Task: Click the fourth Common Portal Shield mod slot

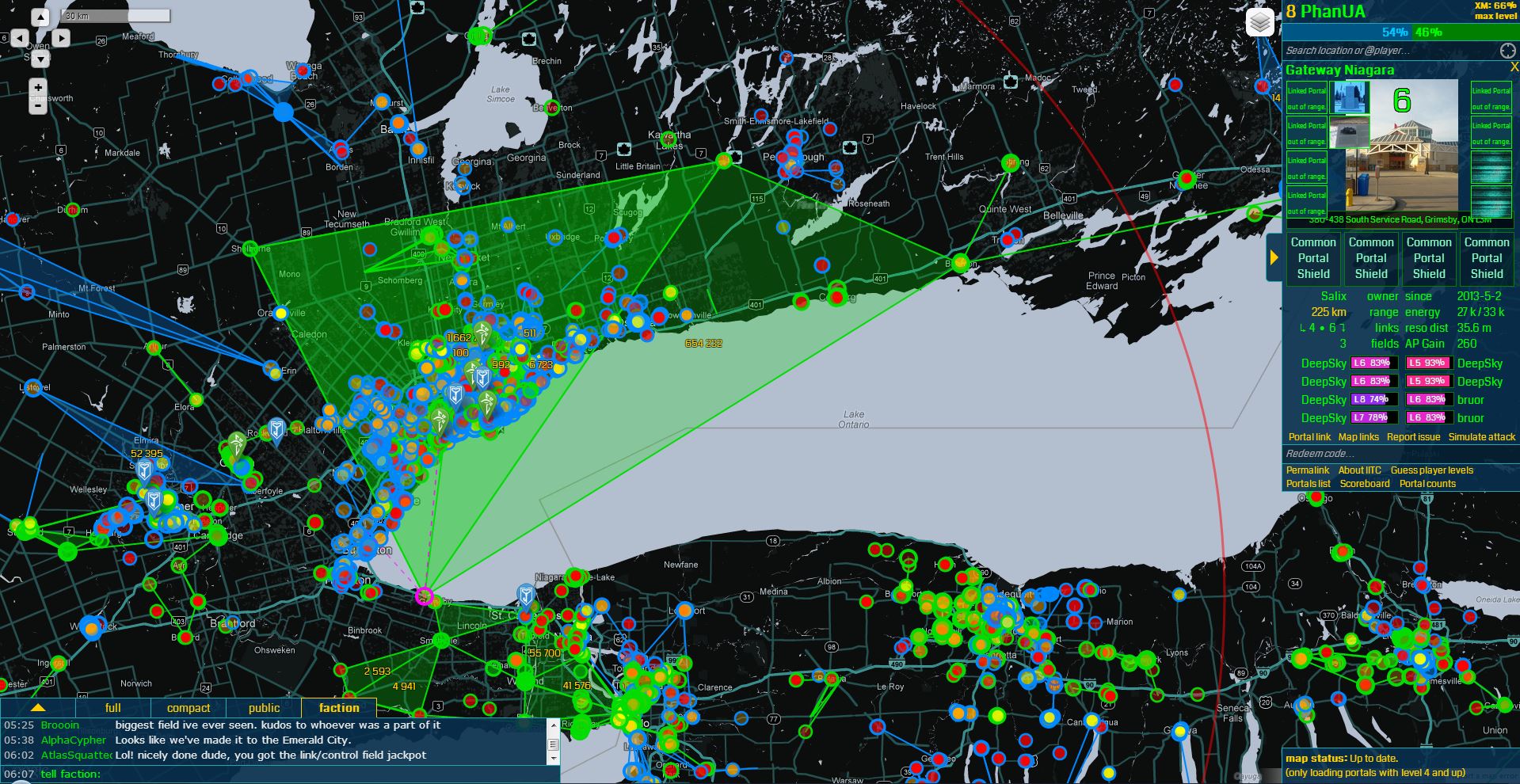Action: click(x=1487, y=258)
